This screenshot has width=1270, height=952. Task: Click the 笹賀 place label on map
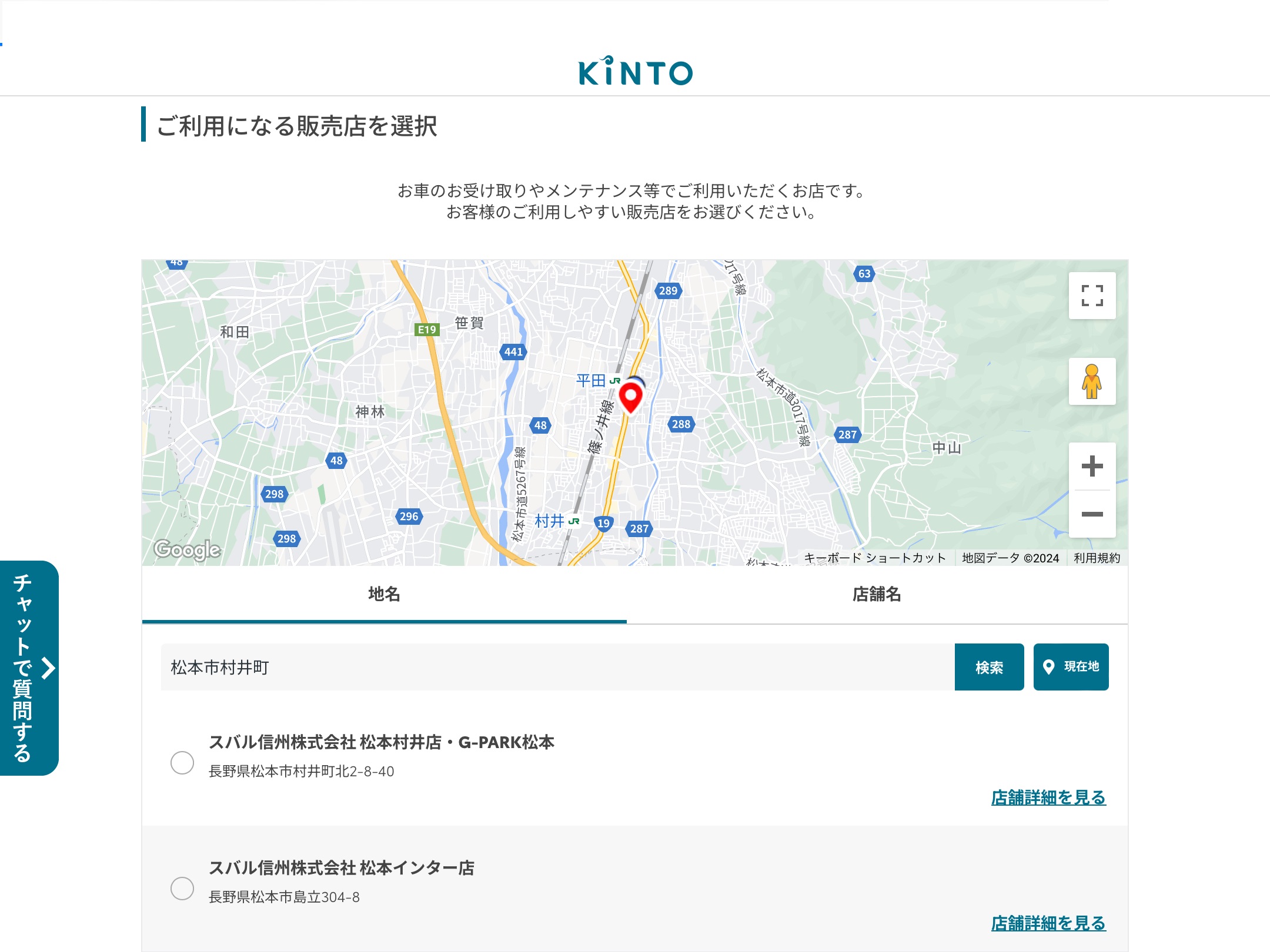[x=469, y=323]
